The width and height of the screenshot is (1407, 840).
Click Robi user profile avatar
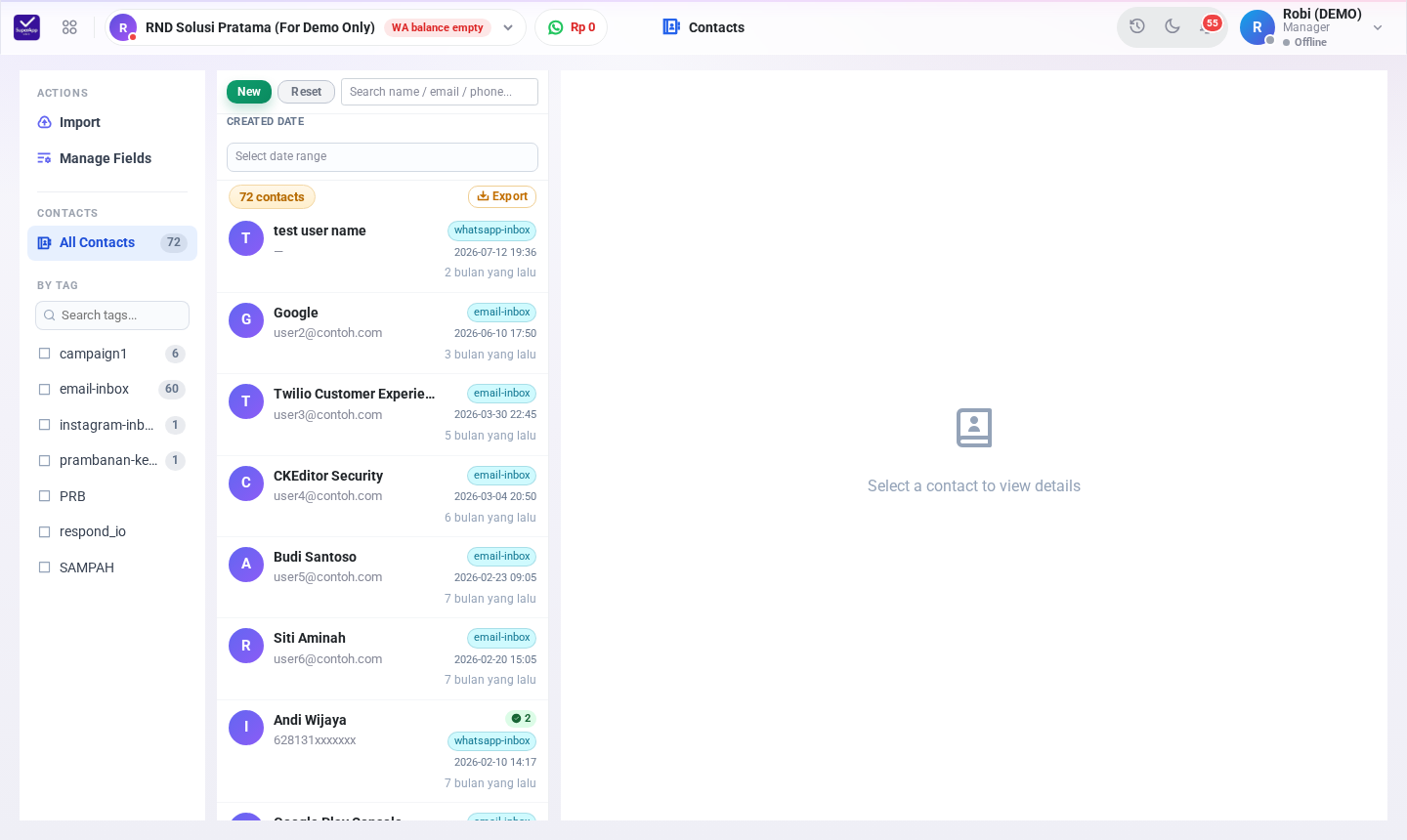point(1258,27)
